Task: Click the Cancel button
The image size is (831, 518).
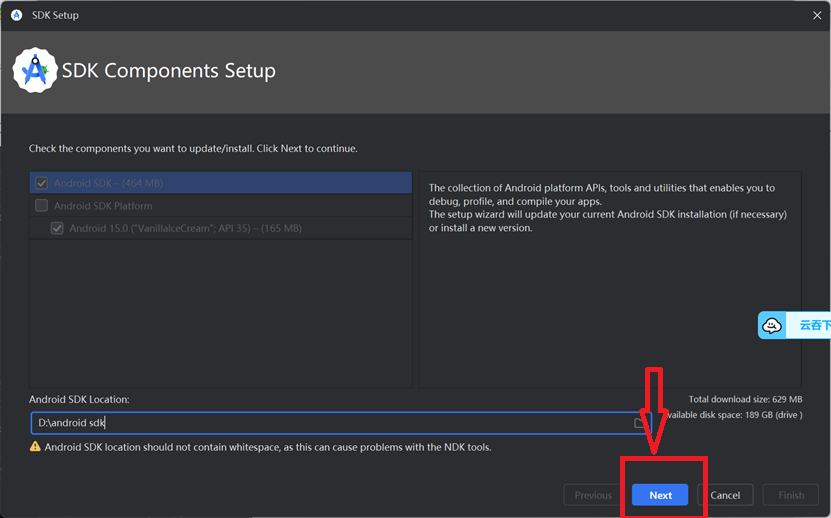Action: (x=724, y=495)
